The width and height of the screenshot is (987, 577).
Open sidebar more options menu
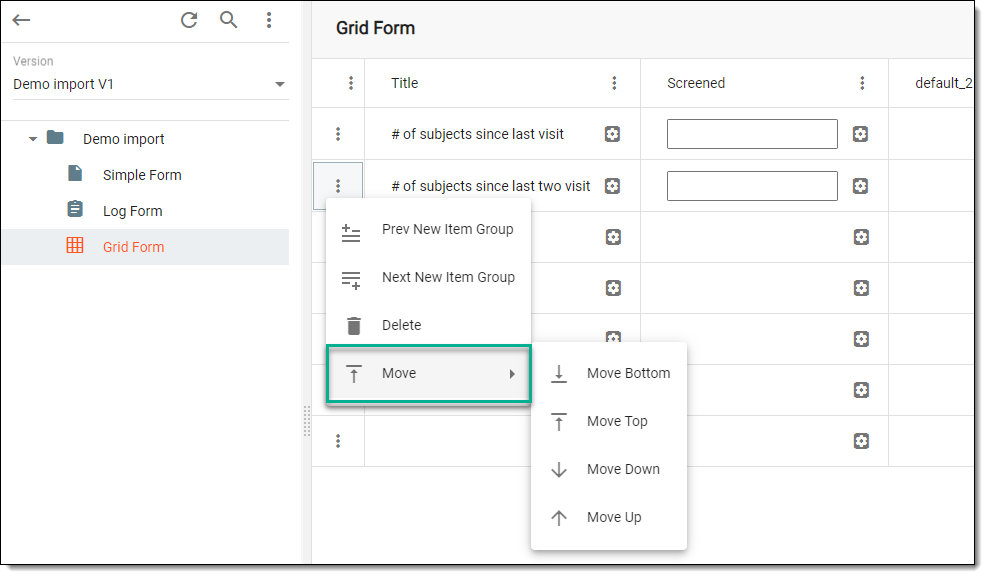(269, 20)
